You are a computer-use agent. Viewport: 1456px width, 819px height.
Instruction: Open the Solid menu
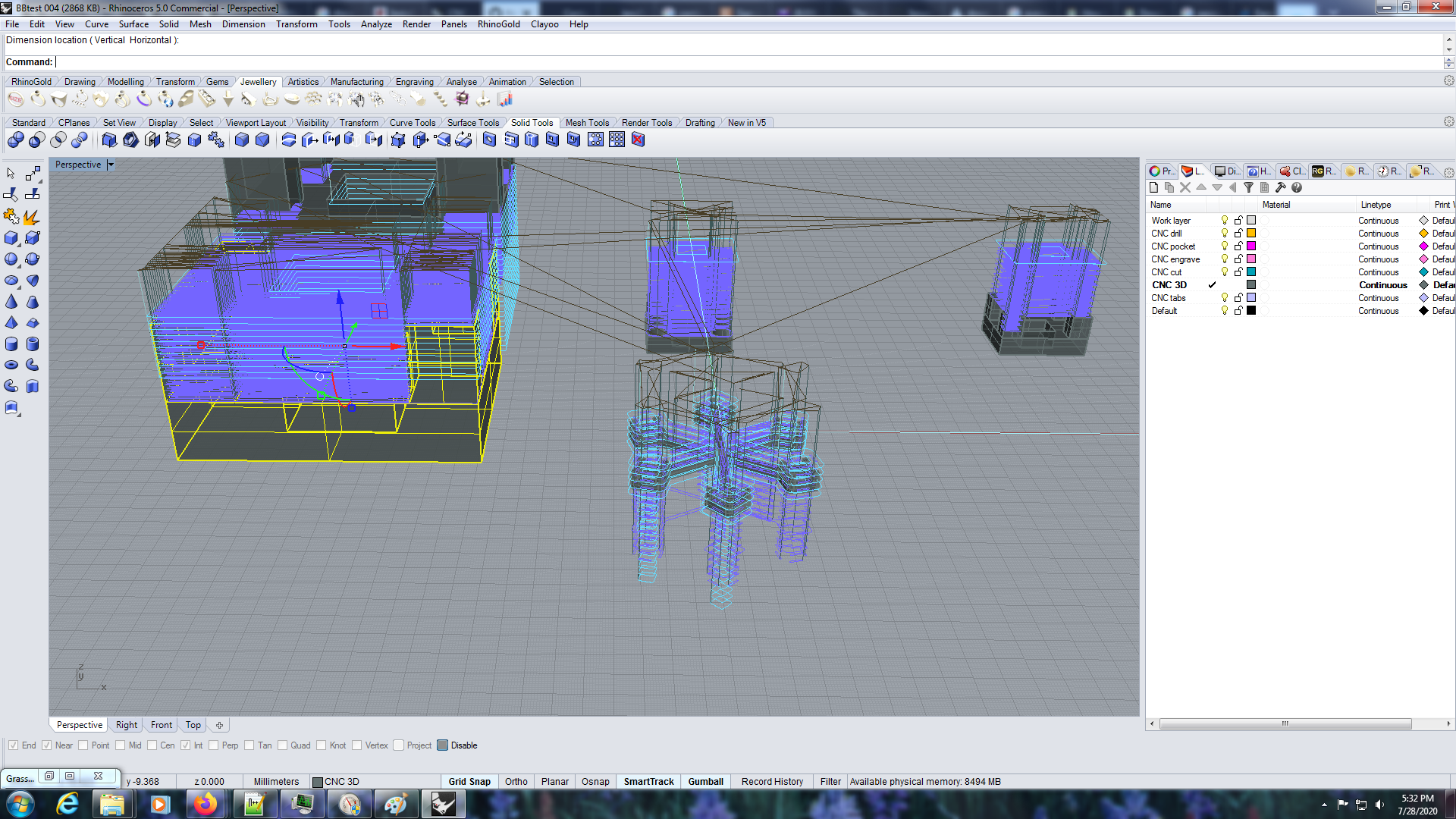click(168, 24)
